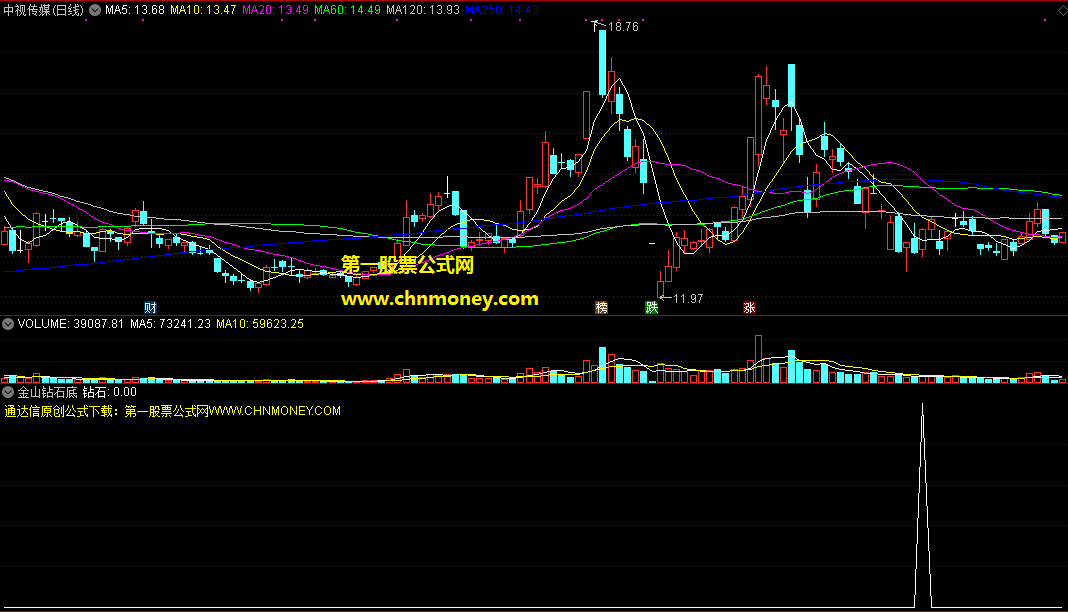
Task: Open the main chart indicator dropdown arrow
Action: click(95, 10)
